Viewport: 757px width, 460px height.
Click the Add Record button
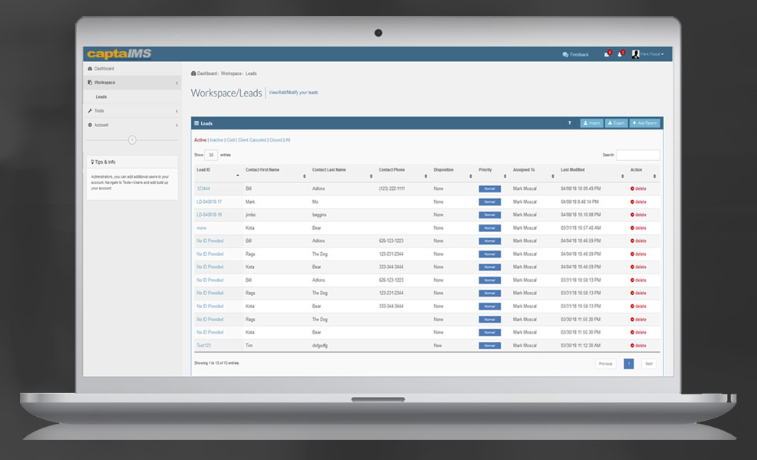[645, 123]
